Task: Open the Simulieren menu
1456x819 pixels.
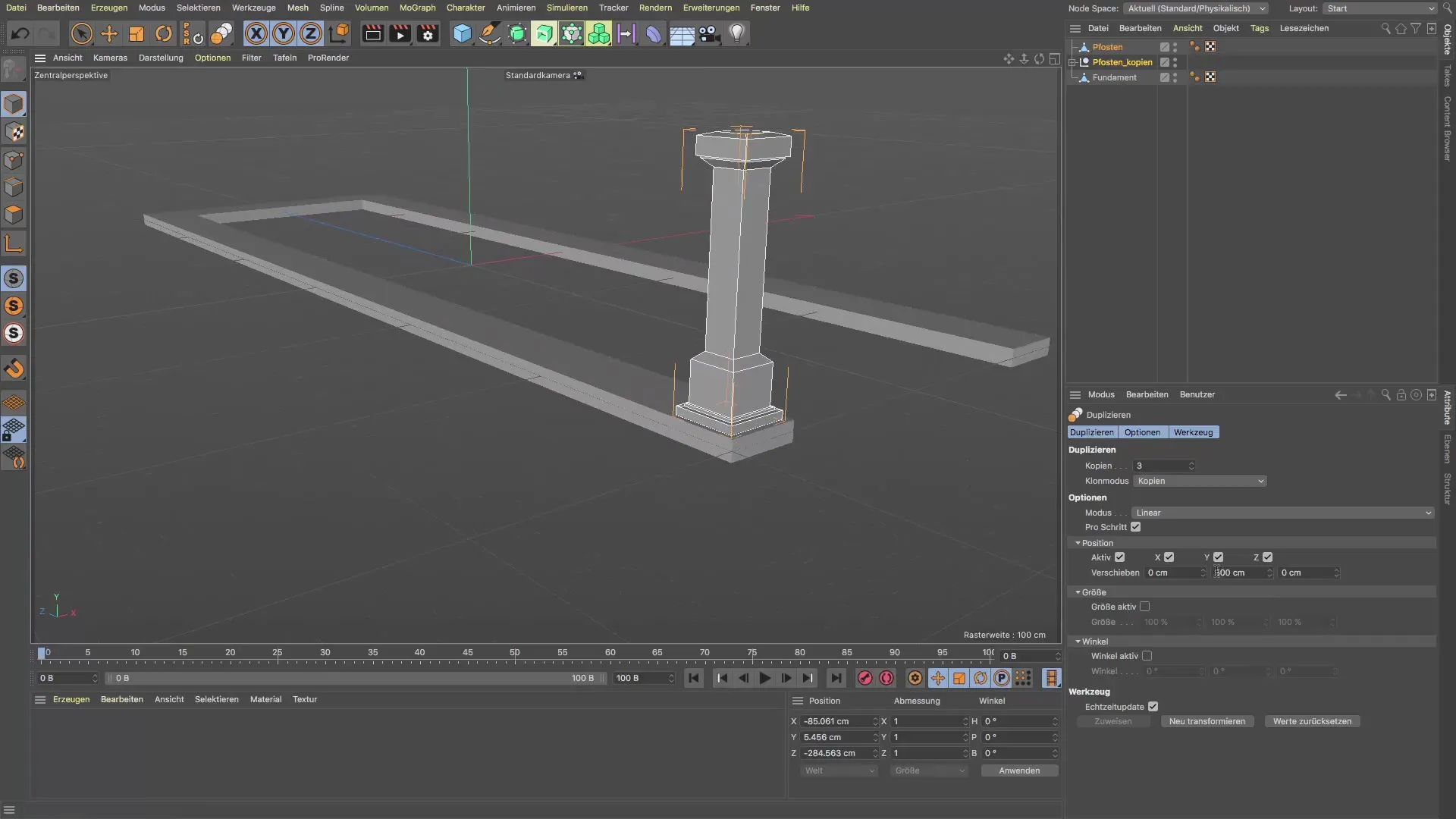Action: coord(566,8)
